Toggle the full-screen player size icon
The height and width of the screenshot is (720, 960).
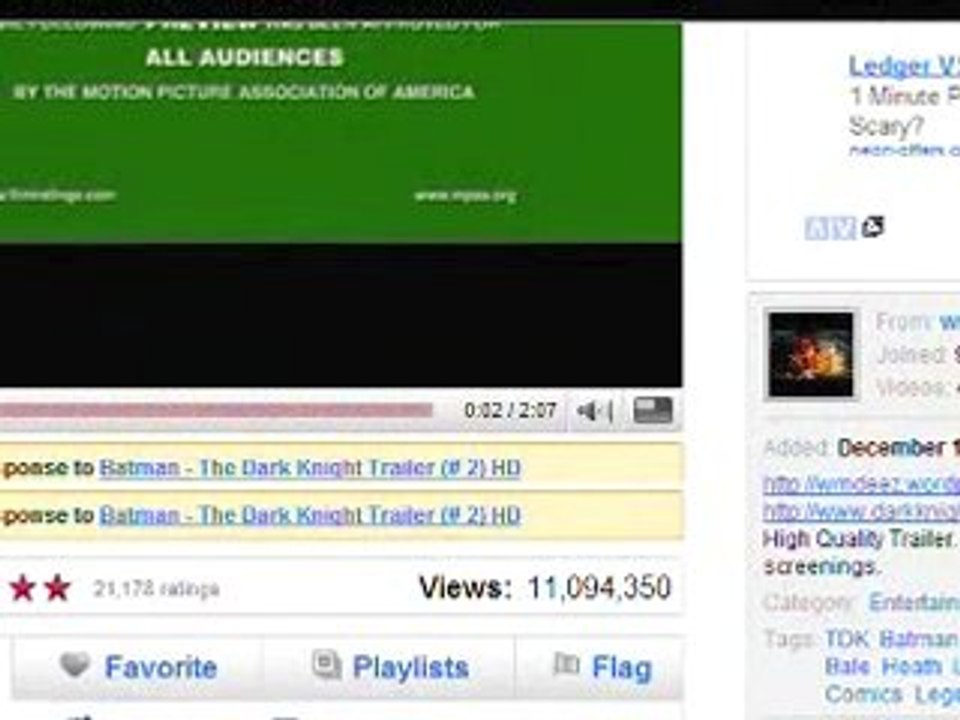pyautogui.click(x=653, y=410)
